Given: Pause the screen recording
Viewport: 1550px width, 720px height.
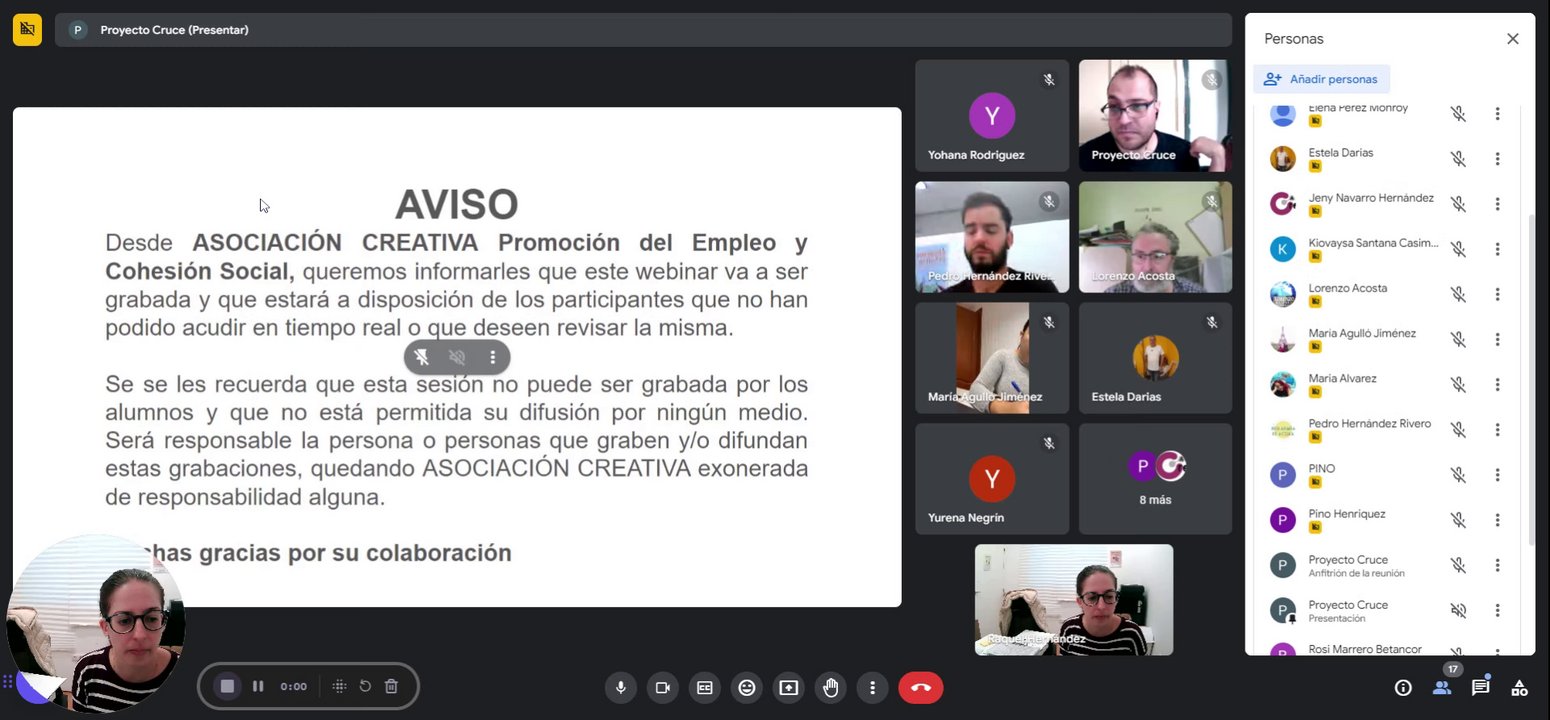Looking at the screenshot, I should point(258,686).
